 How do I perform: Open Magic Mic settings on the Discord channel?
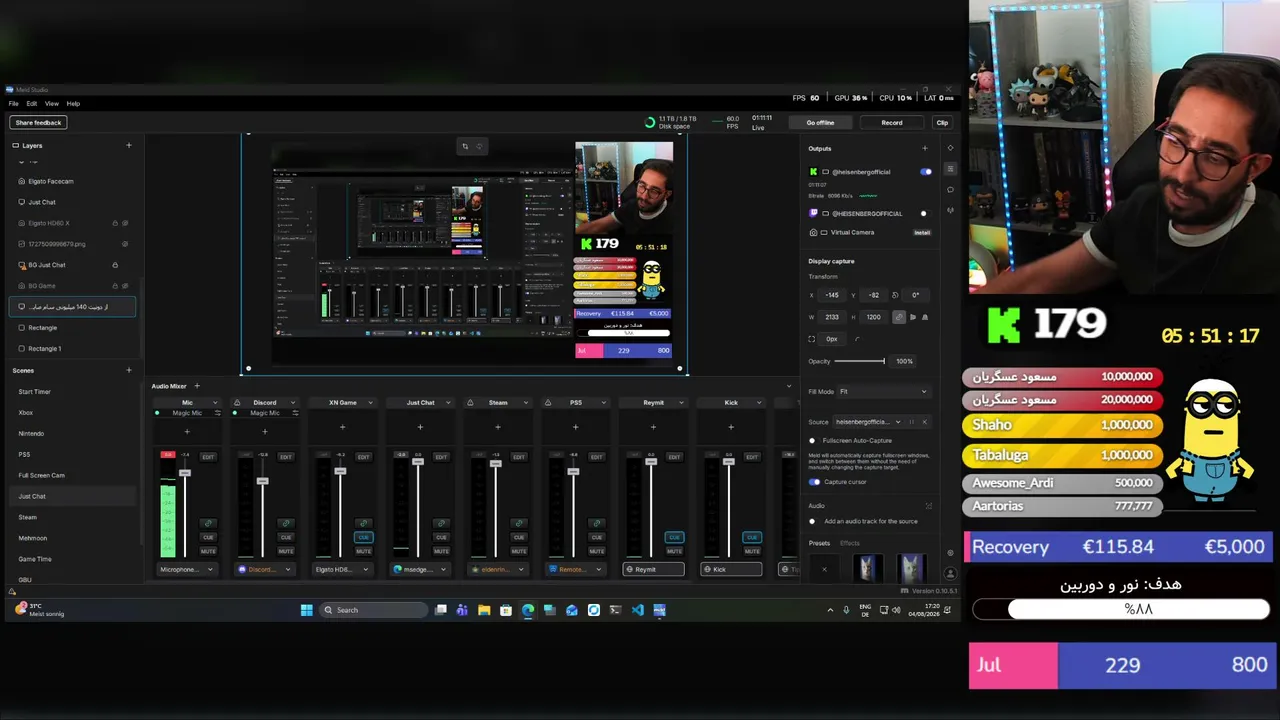(295, 413)
